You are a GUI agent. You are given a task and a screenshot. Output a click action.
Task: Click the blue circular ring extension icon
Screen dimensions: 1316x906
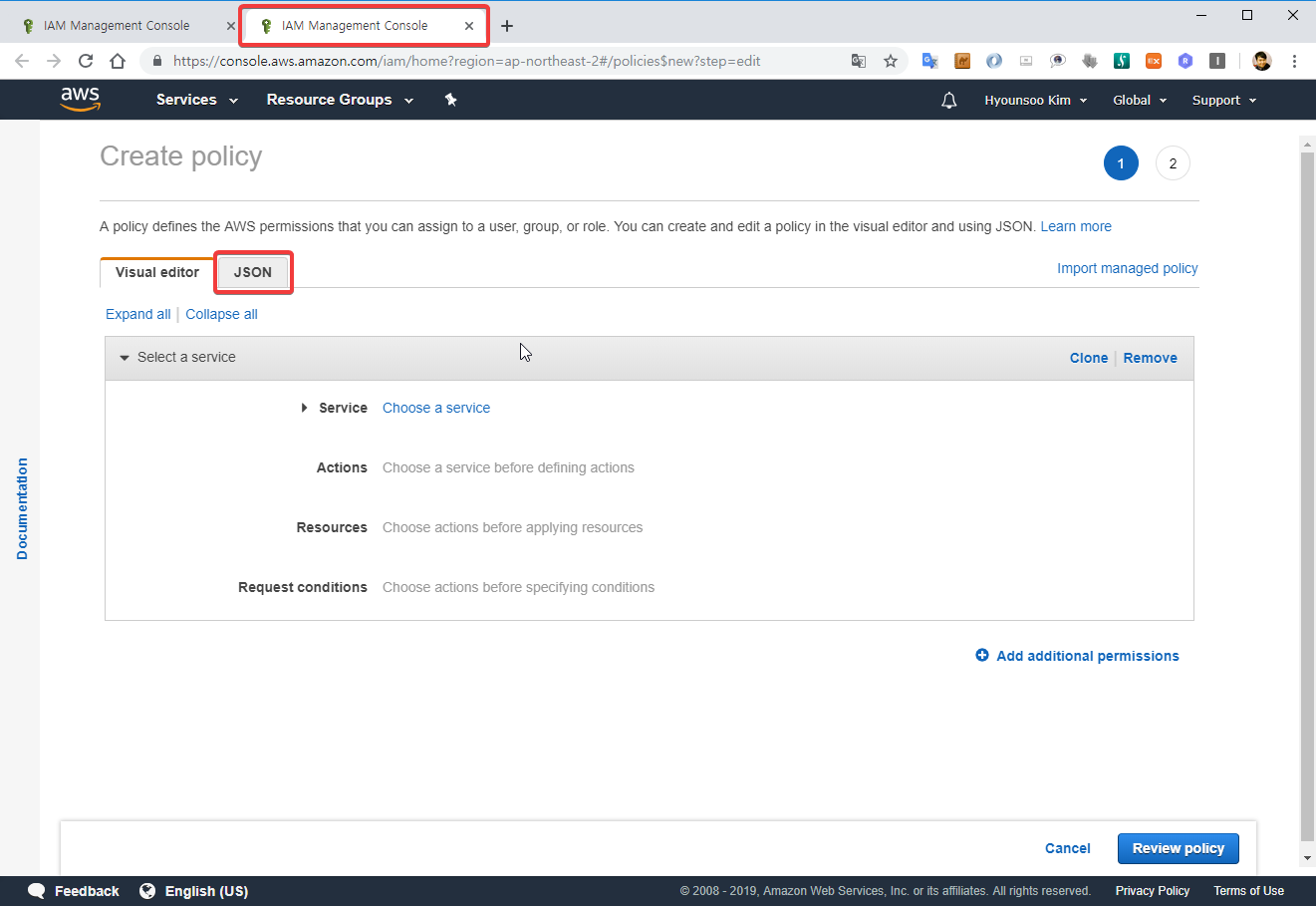coord(994,61)
